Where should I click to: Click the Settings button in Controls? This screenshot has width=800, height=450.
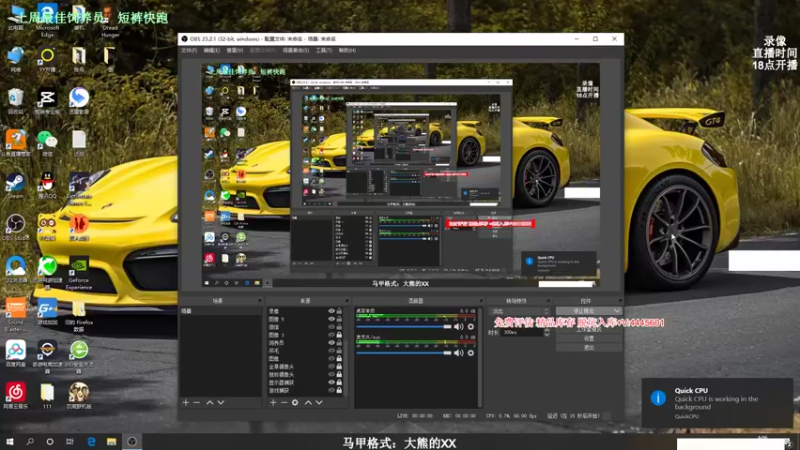(x=589, y=338)
